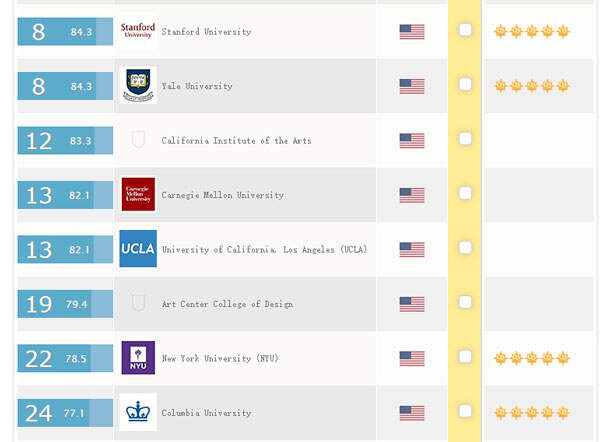This screenshot has width=600, height=442.
Task: Tick the checkbox for Columbia University
Action: point(465,411)
